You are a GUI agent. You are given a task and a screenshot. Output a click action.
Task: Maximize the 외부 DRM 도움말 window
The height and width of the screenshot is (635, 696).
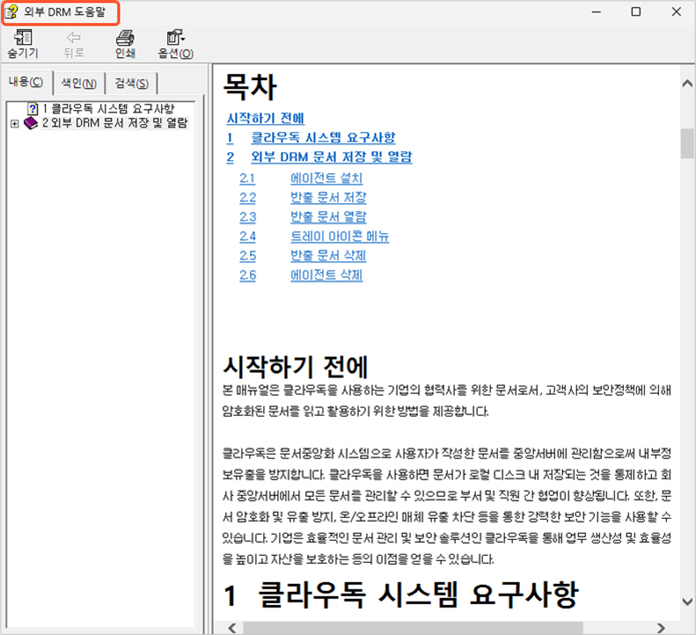tap(636, 12)
